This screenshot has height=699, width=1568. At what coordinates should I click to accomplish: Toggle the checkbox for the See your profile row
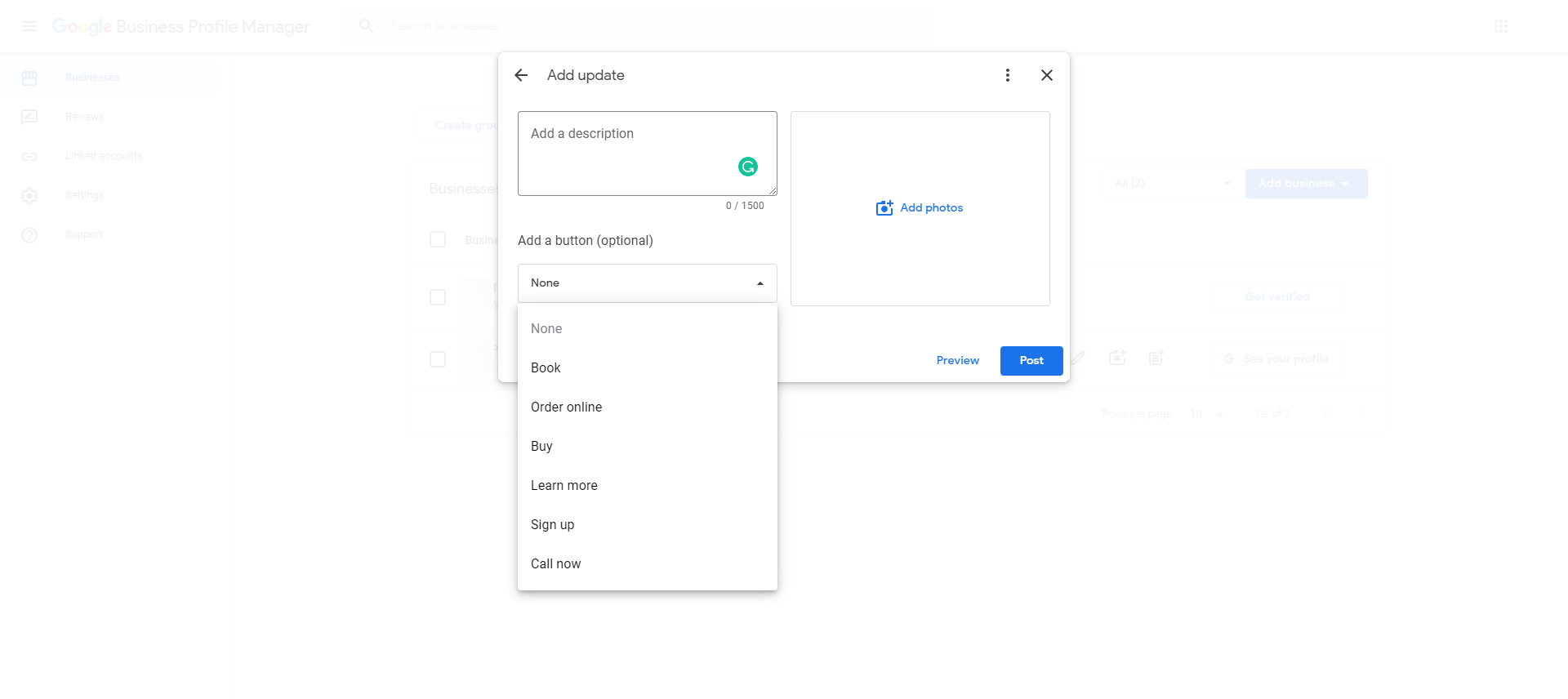(x=438, y=359)
